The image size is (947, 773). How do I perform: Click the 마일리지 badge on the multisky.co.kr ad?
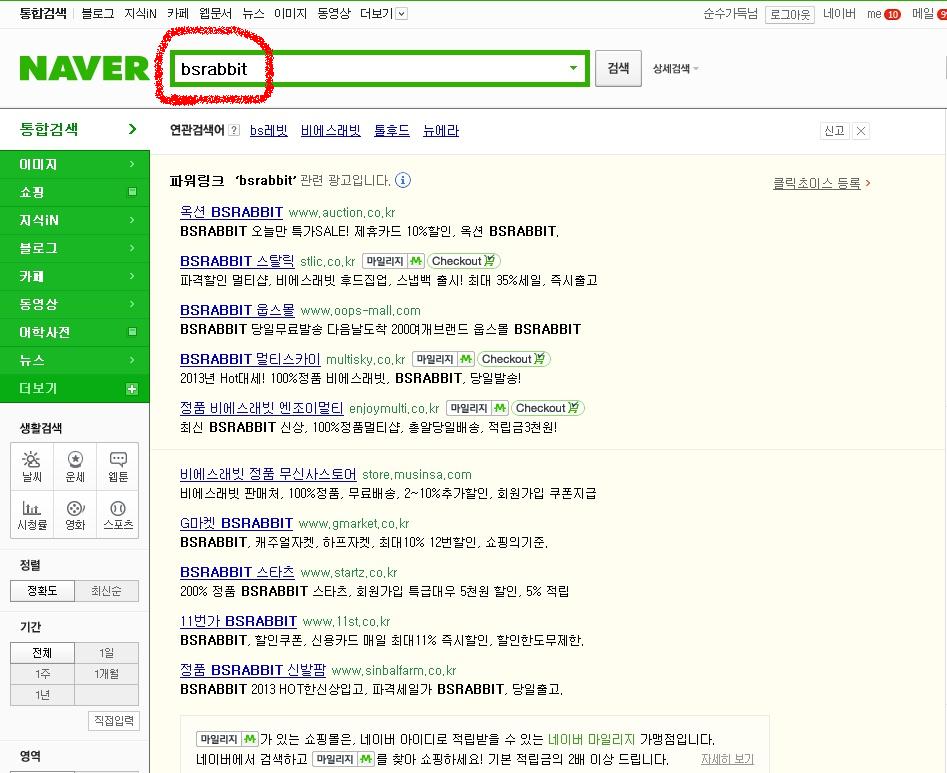(443, 359)
